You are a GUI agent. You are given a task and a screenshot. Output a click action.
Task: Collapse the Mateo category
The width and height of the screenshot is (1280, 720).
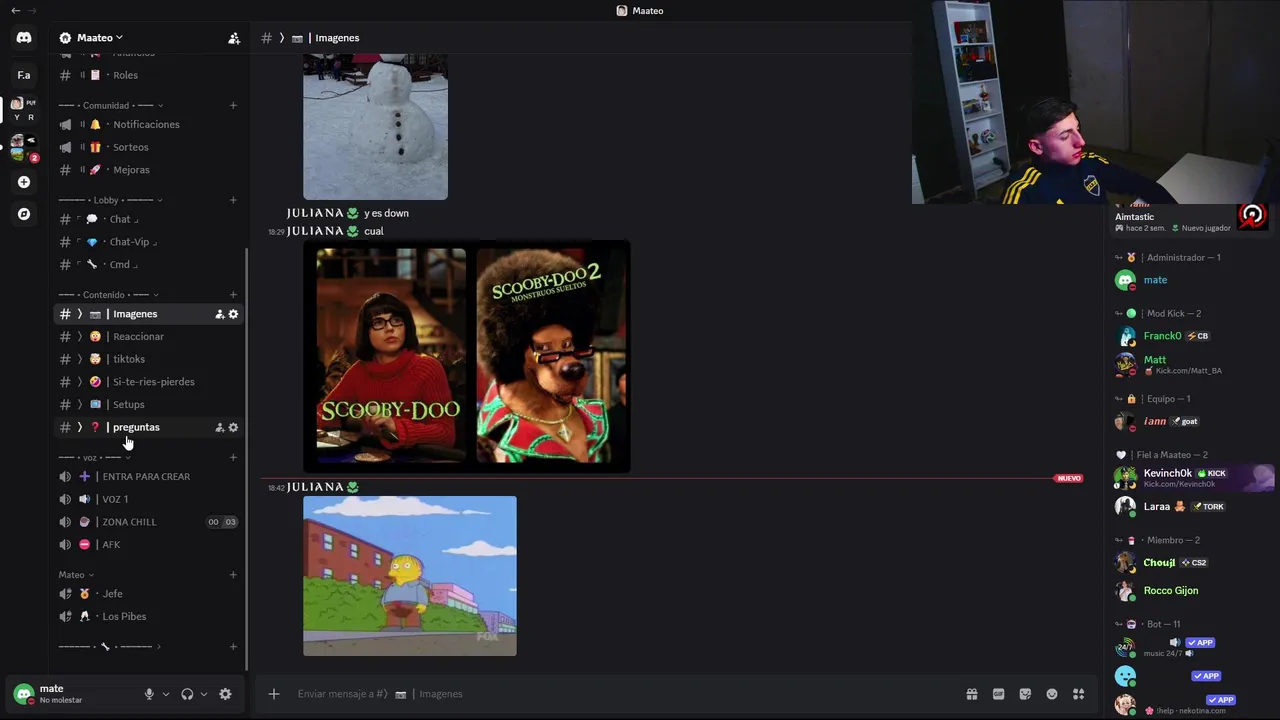coord(76,575)
